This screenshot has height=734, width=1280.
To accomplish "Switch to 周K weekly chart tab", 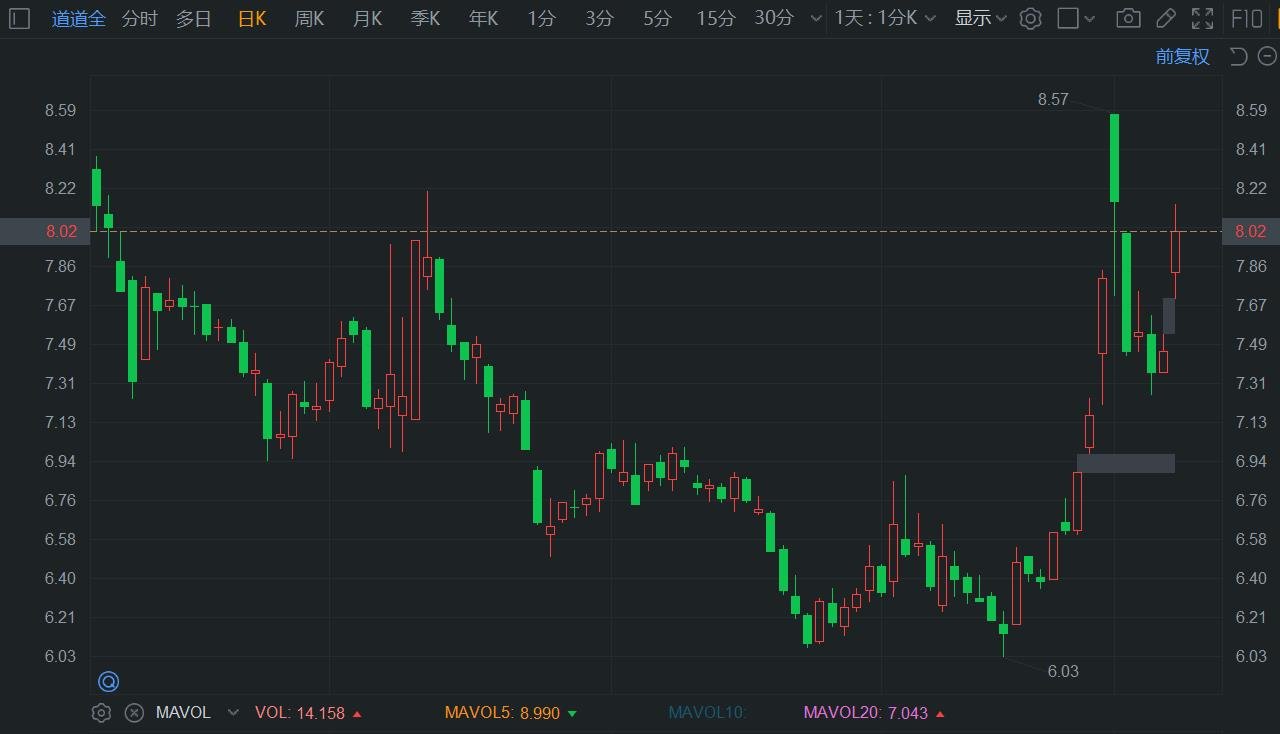I will [309, 18].
